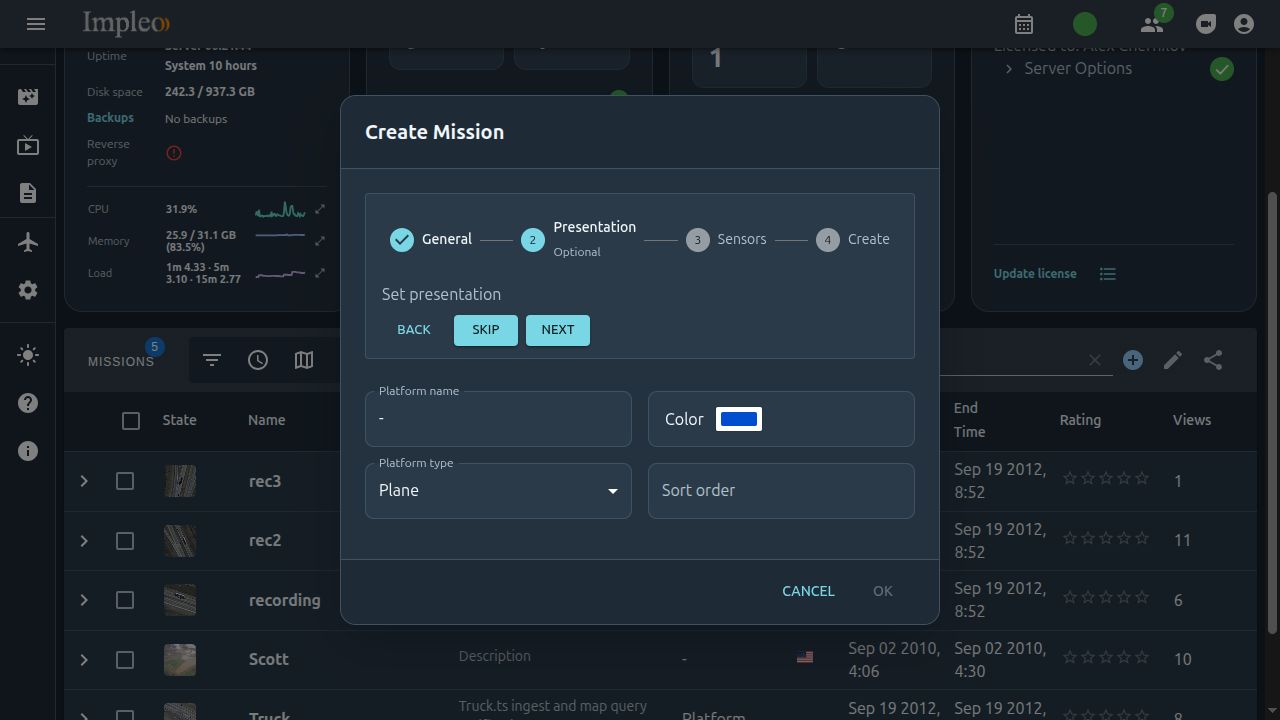Open the blue Color swatch picker

739,419
